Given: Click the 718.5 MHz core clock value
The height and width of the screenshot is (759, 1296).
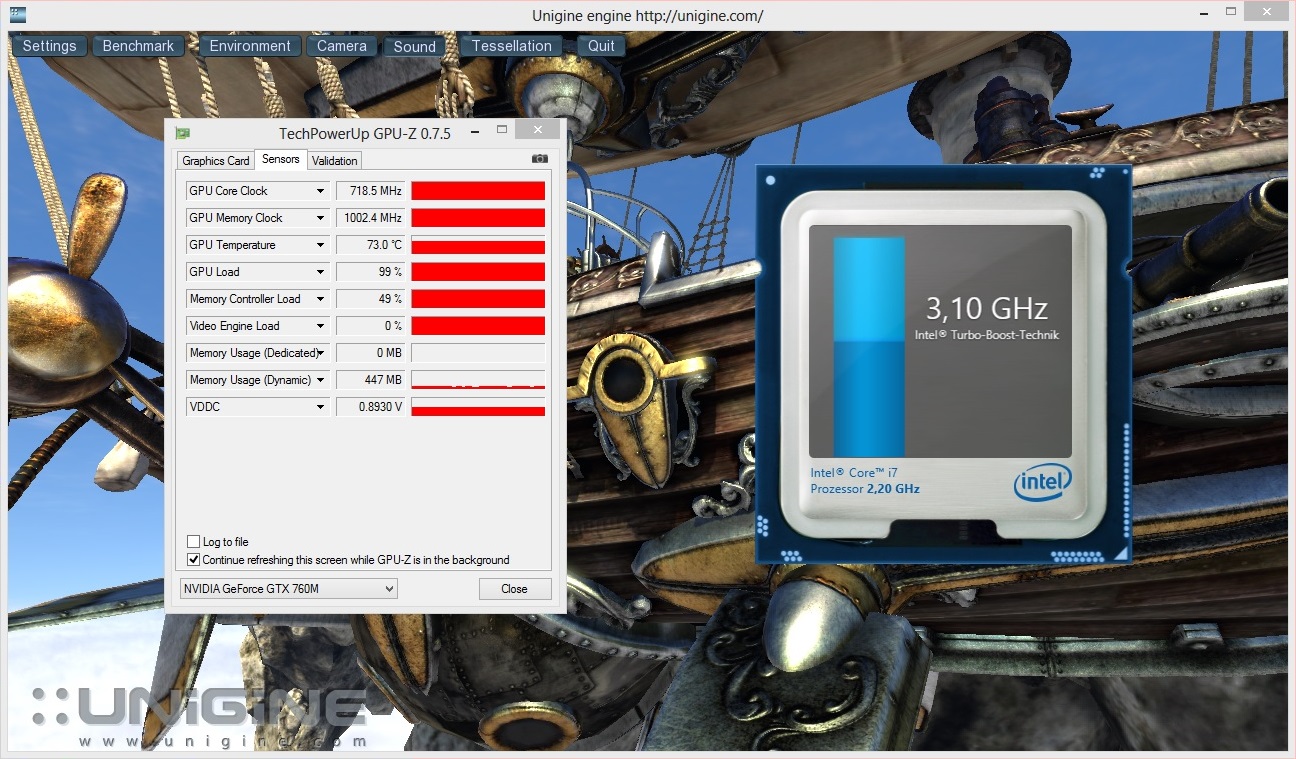Looking at the screenshot, I should (370, 191).
